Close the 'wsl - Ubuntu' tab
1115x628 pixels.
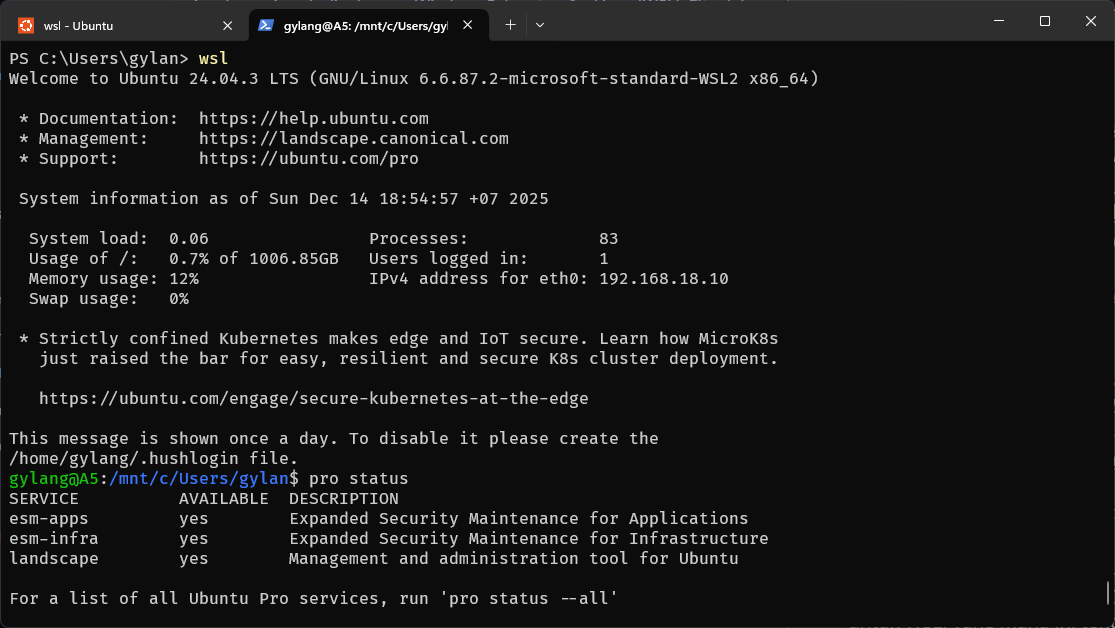(x=227, y=25)
